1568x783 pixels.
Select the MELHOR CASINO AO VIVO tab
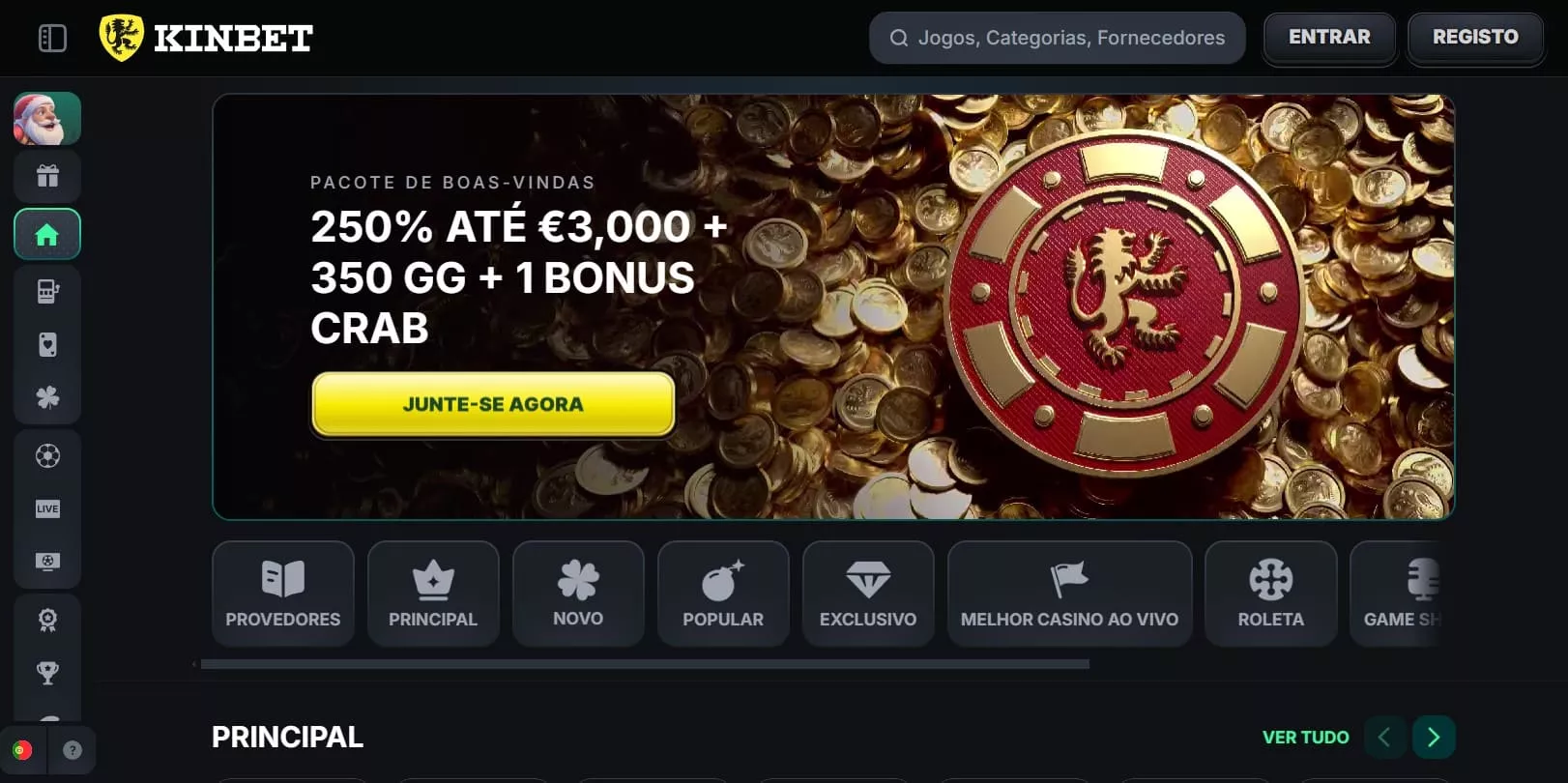point(1070,594)
